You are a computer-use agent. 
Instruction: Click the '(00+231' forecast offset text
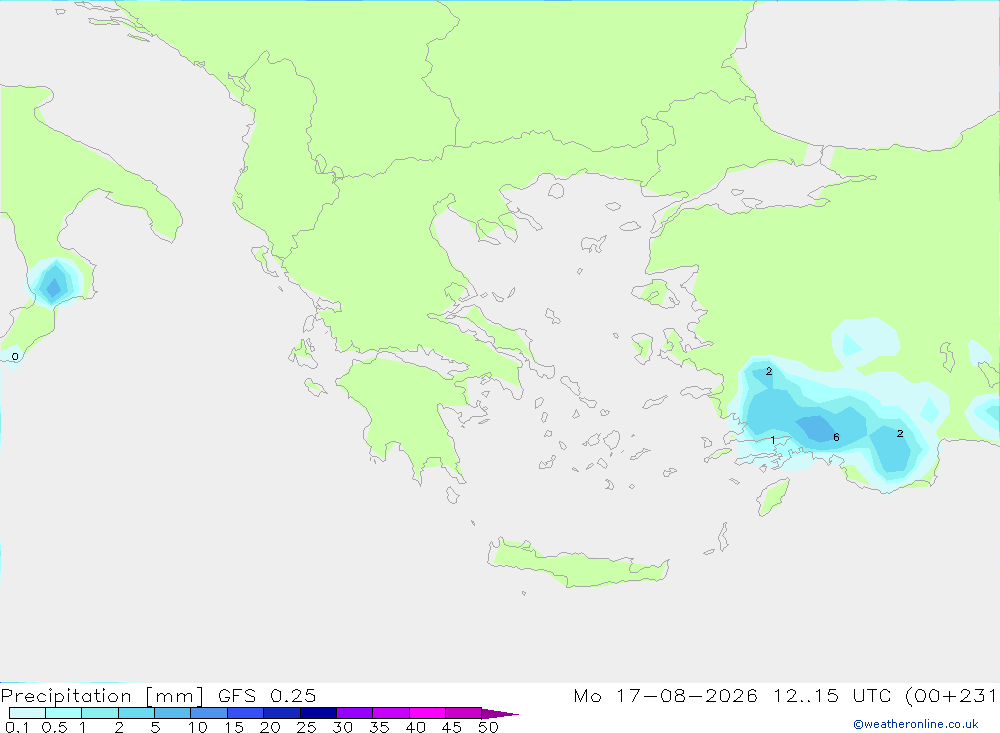[x=952, y=695]
